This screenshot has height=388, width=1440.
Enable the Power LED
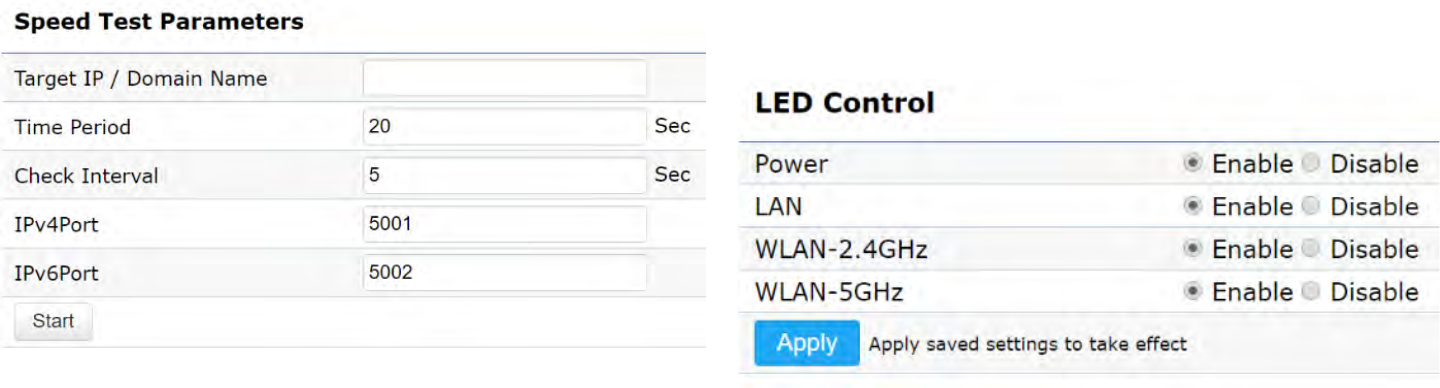(x=1192, y=164)
